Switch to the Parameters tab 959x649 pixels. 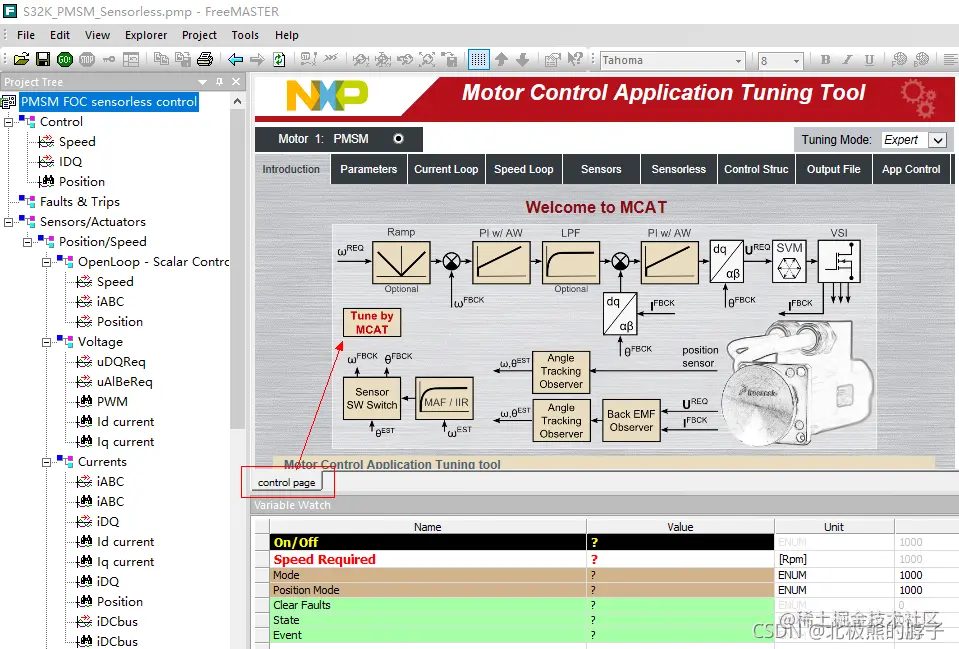pos(368,169)
